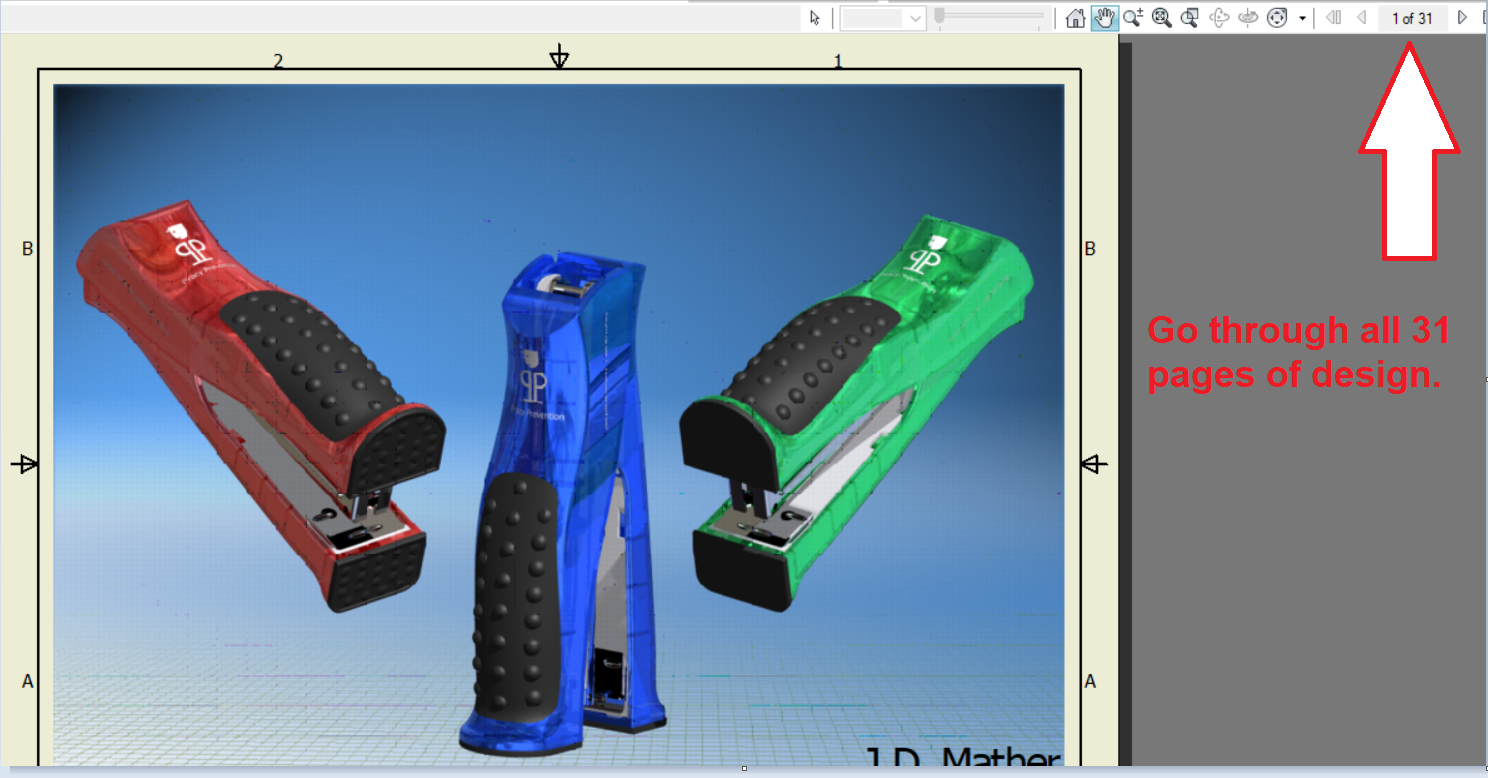Click the page number field showing 1 of 31

1412,17
